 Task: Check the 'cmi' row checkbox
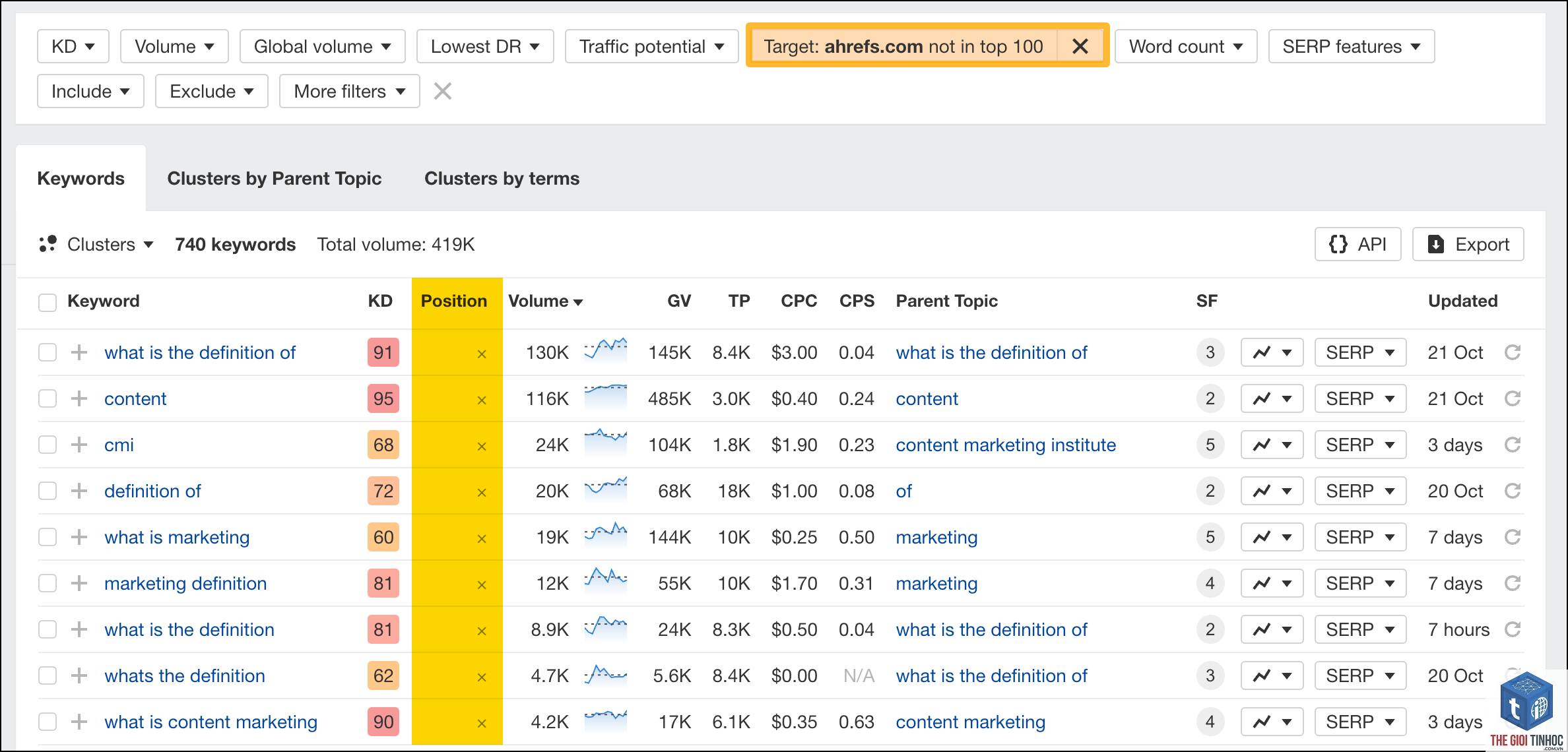pos(48,445)
